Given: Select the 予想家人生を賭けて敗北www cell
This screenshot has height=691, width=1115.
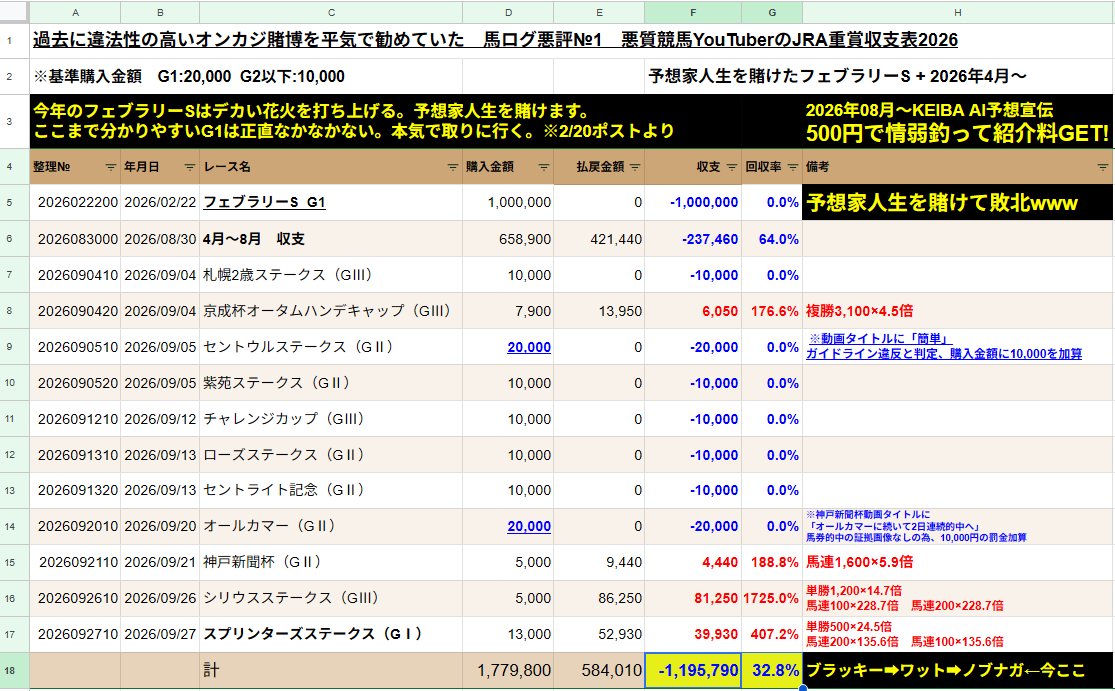Looking at the screenshot, I should (957, 203).
